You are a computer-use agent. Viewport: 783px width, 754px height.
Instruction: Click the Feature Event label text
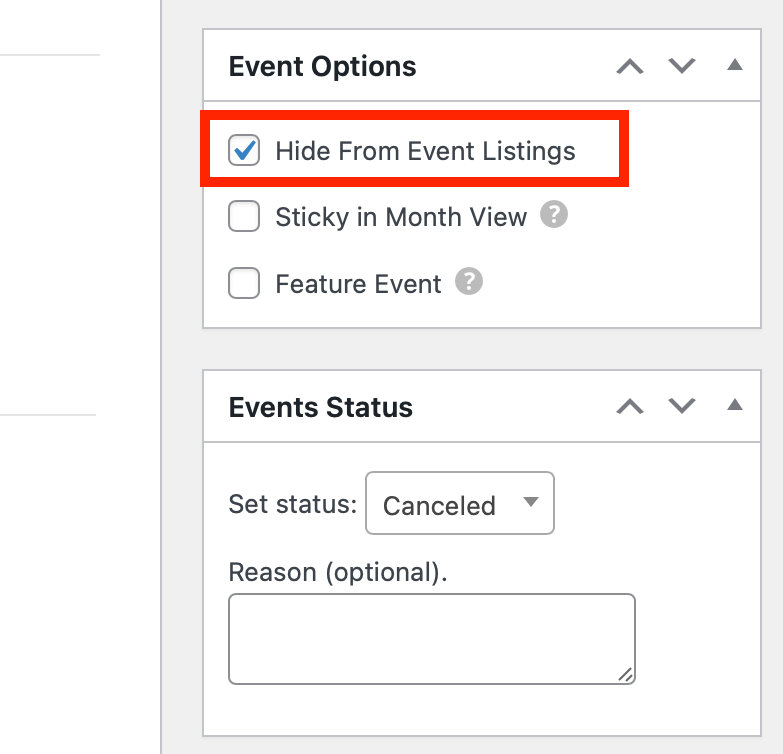(x=358, y=284)
